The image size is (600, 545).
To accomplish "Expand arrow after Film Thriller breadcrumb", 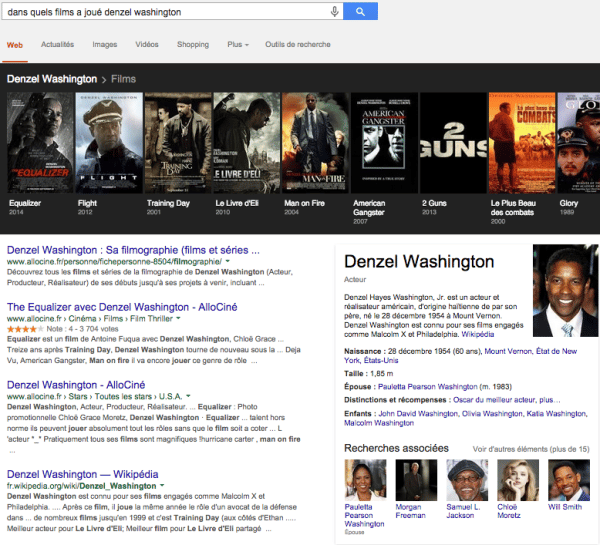I will click(178, 318).
